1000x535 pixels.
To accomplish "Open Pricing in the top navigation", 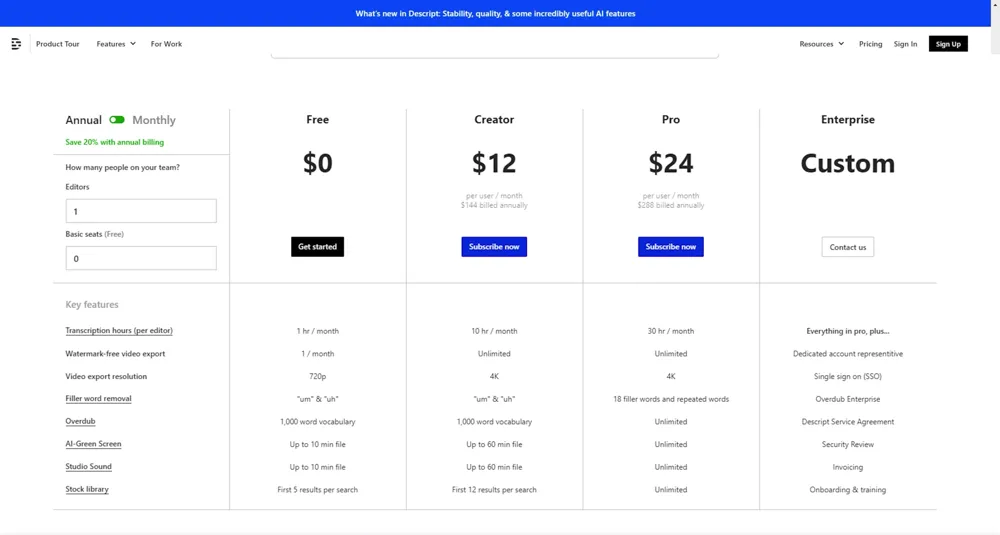I will [870, 44].
